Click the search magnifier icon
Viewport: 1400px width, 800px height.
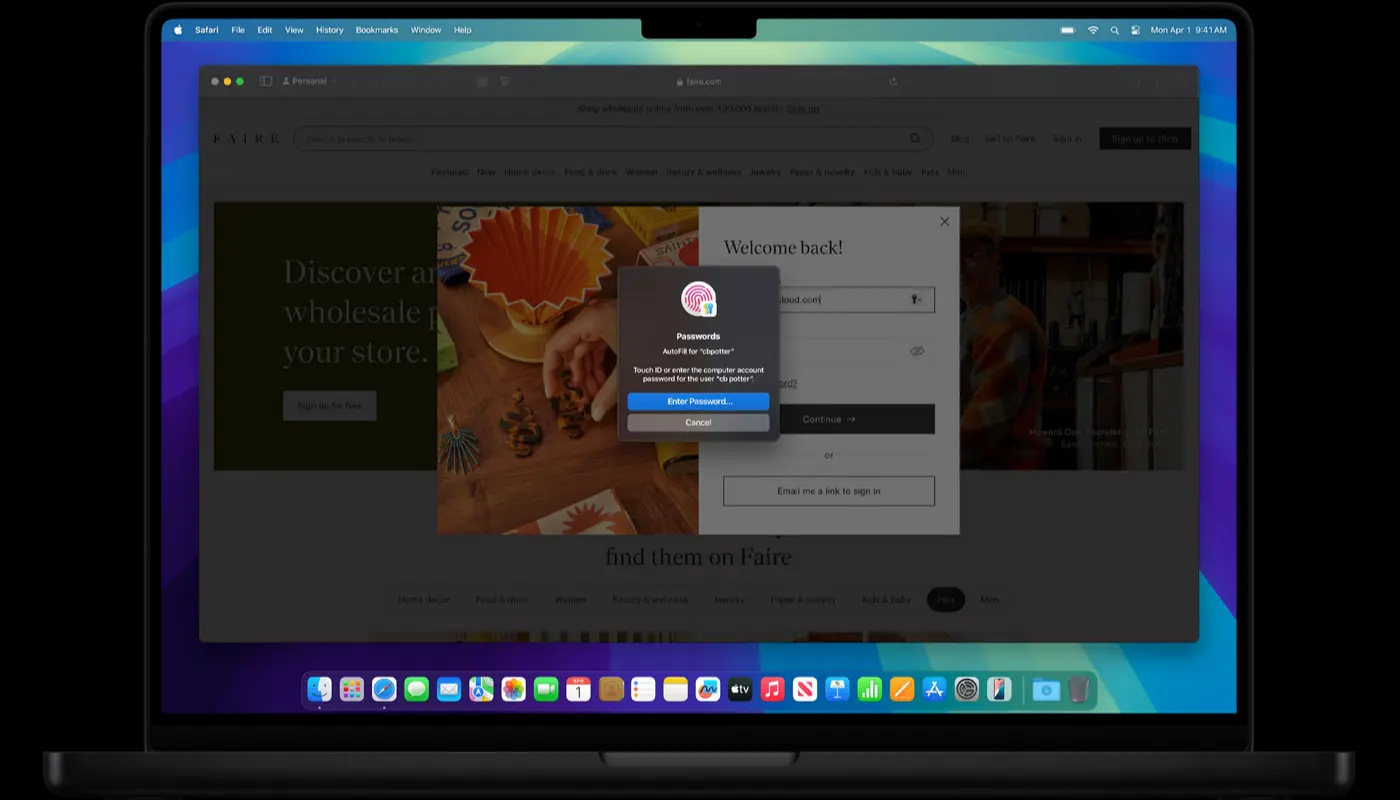point(915,138)
